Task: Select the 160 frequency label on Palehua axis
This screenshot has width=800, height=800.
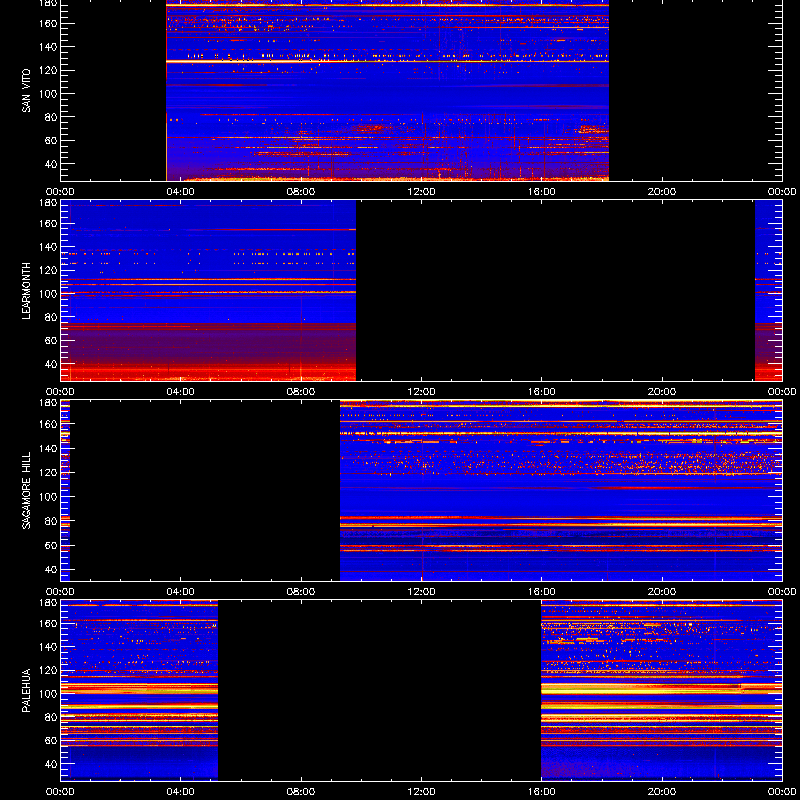Action: tap(49, 623)
